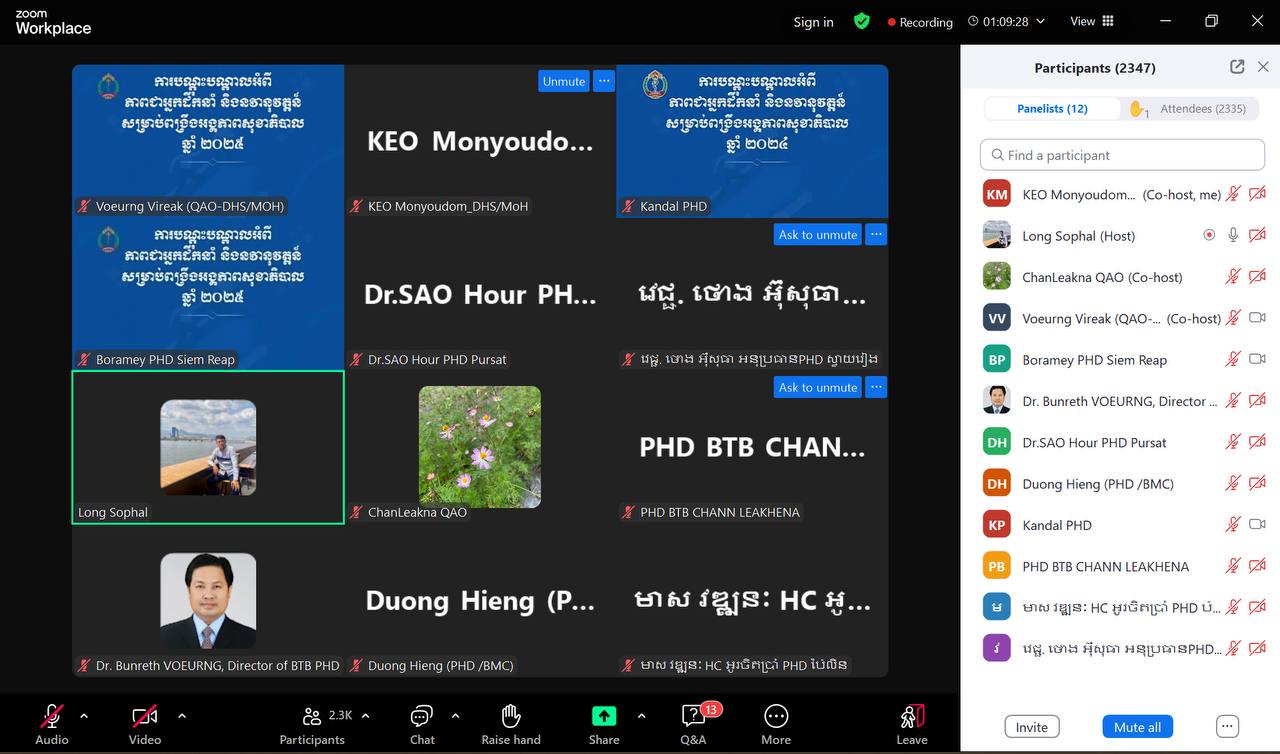Click the muted mic icon for Dr.SAO Hour PHD Pursat
This screenshot has height=754, width=1280.
[1233, 442]
